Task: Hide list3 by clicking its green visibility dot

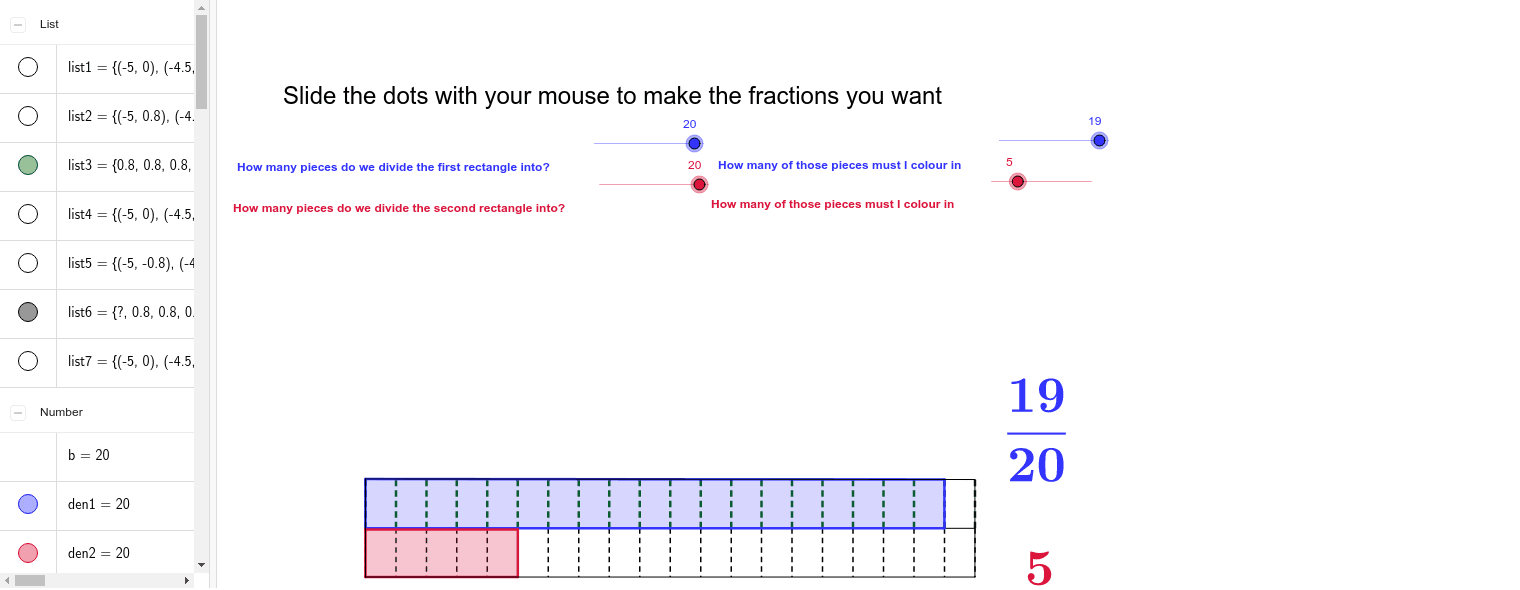Action: (28, 165)
